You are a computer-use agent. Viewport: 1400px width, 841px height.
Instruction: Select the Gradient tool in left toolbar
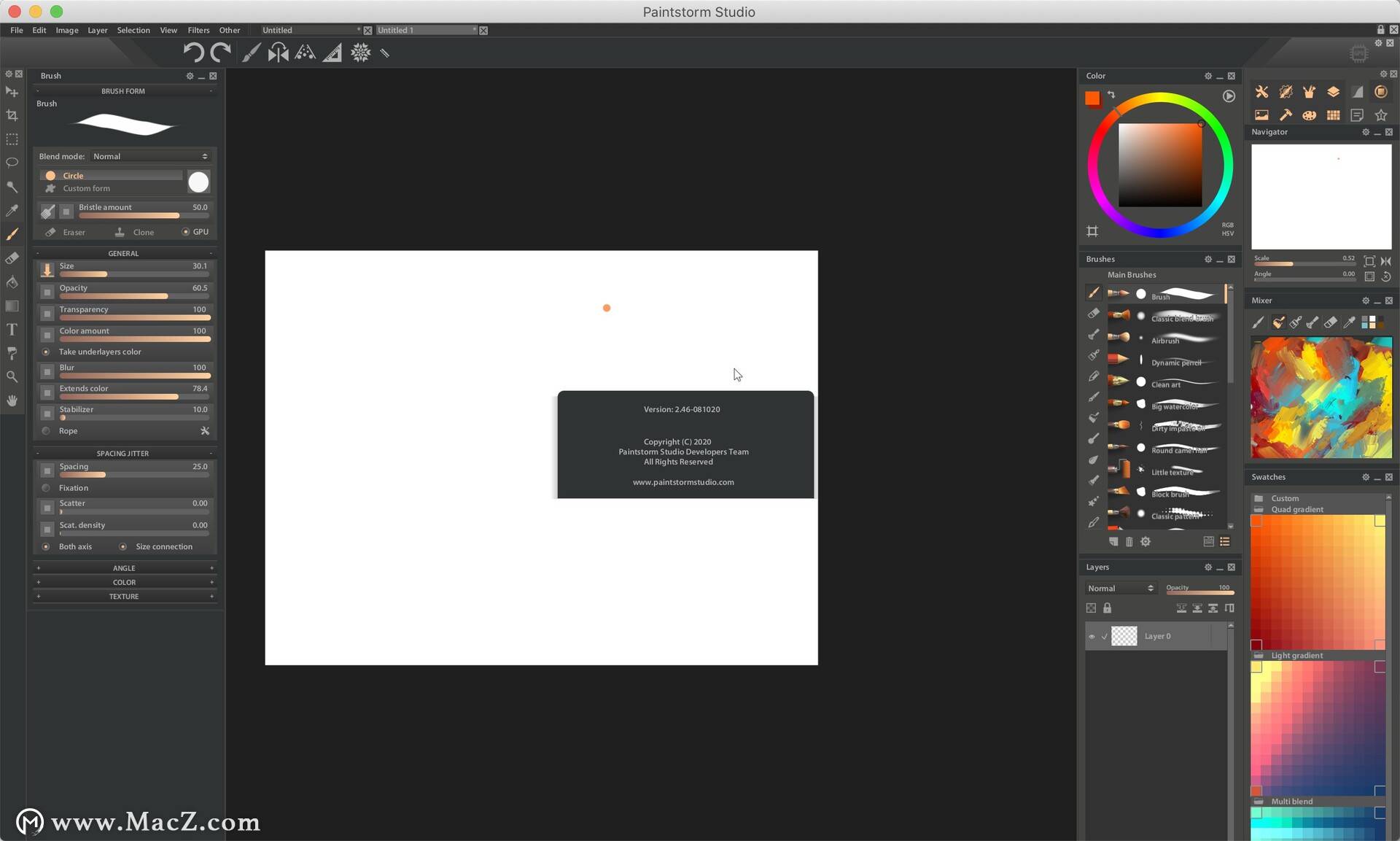pos(12,306)
